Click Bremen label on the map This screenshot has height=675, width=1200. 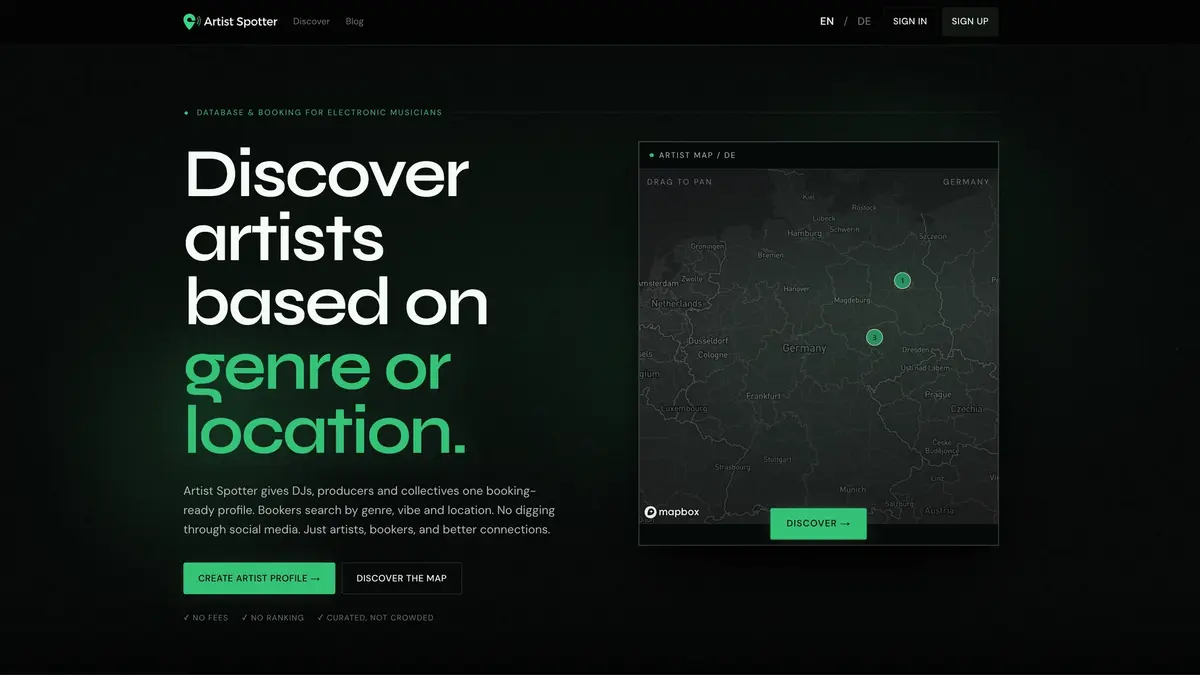[771, 255]
